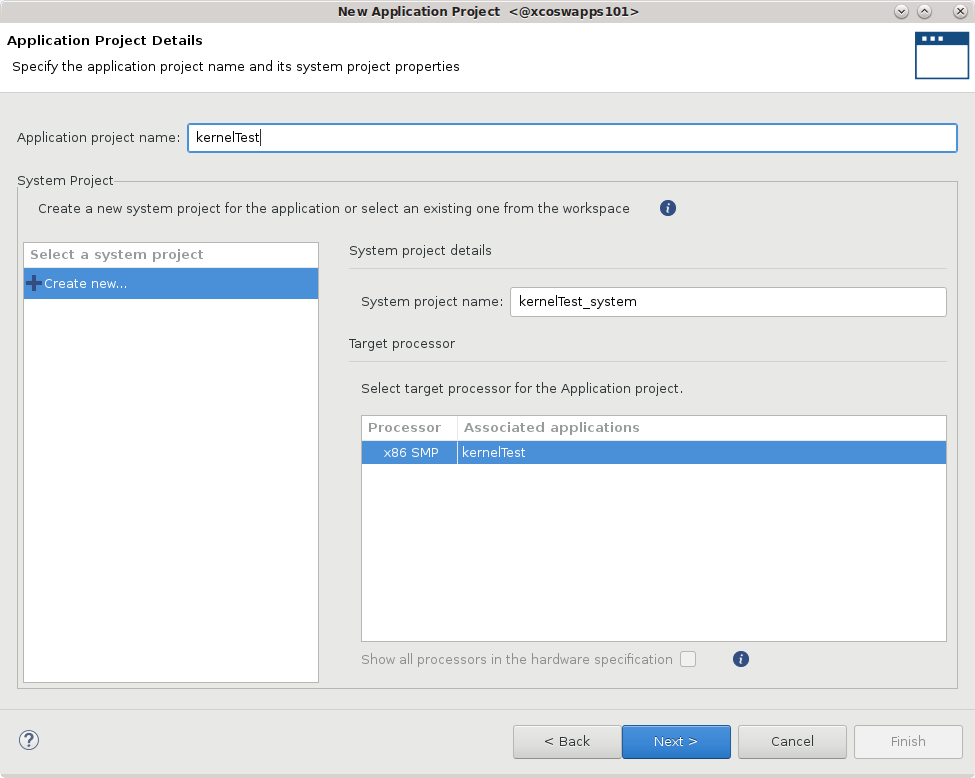975x778 pixels.
Task: Click the help question mark icon
Action: [29, 741]
